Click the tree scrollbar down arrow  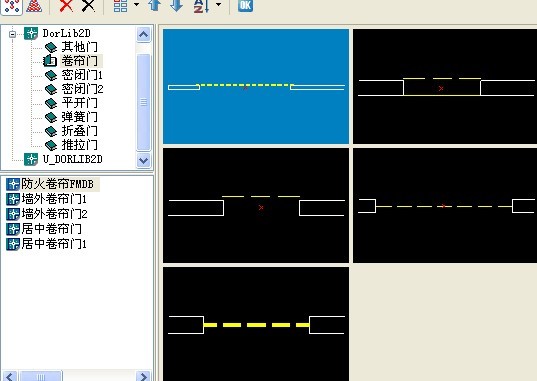(x=143, y=160)
